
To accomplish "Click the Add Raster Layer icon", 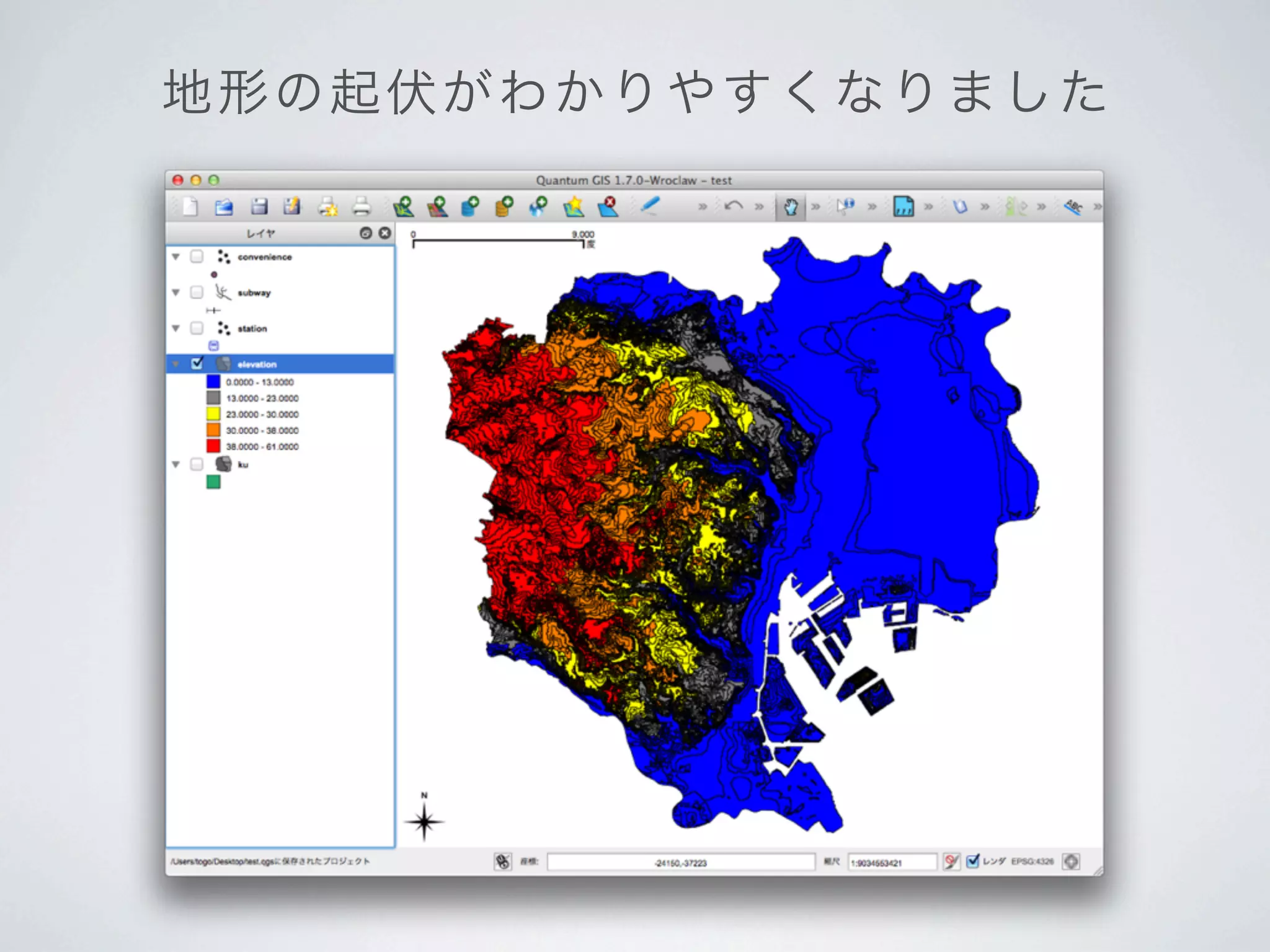I will tap(438, 206).
